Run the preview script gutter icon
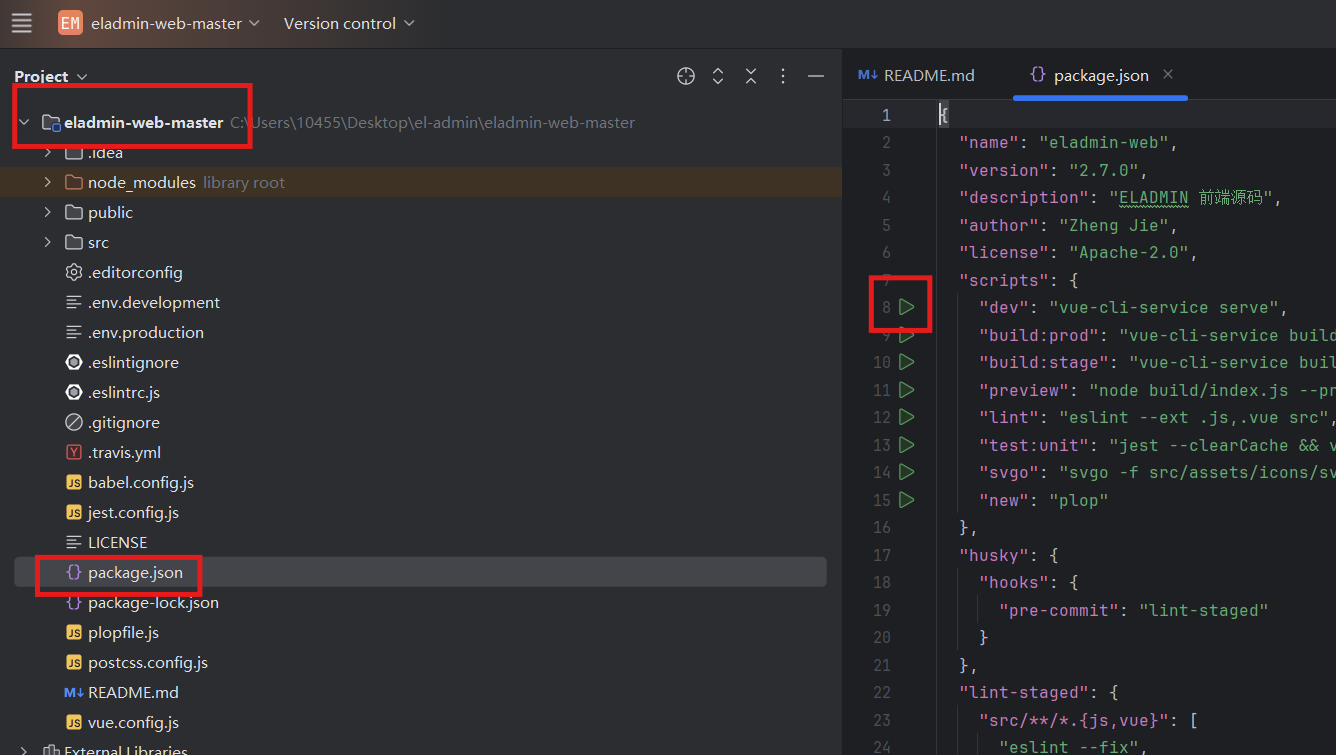 point(906,389)
